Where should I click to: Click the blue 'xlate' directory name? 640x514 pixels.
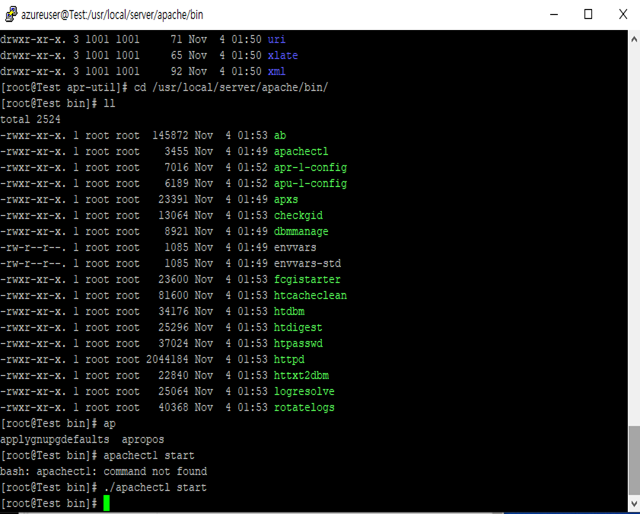282,56
